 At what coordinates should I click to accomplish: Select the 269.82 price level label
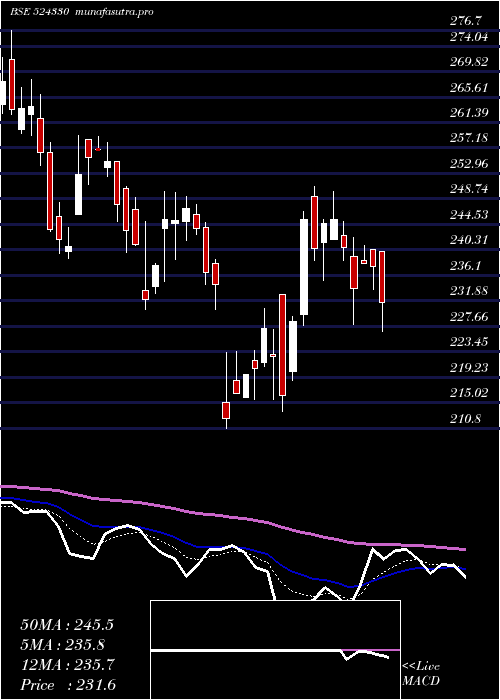[468, 62]
